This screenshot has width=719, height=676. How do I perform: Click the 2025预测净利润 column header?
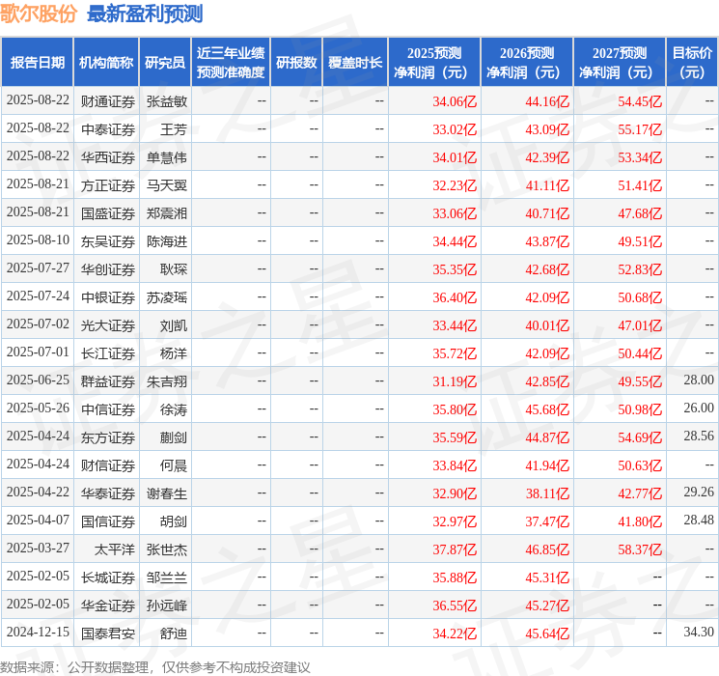[434, 62]
